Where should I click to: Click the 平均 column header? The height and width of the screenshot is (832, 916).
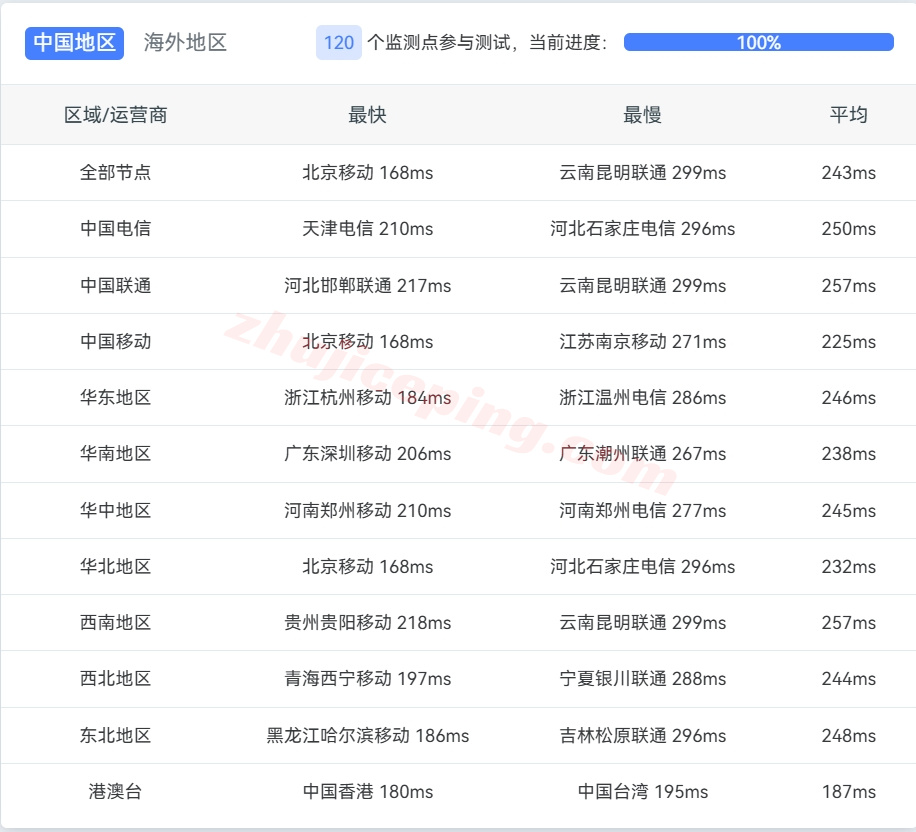tap(848, 115)
